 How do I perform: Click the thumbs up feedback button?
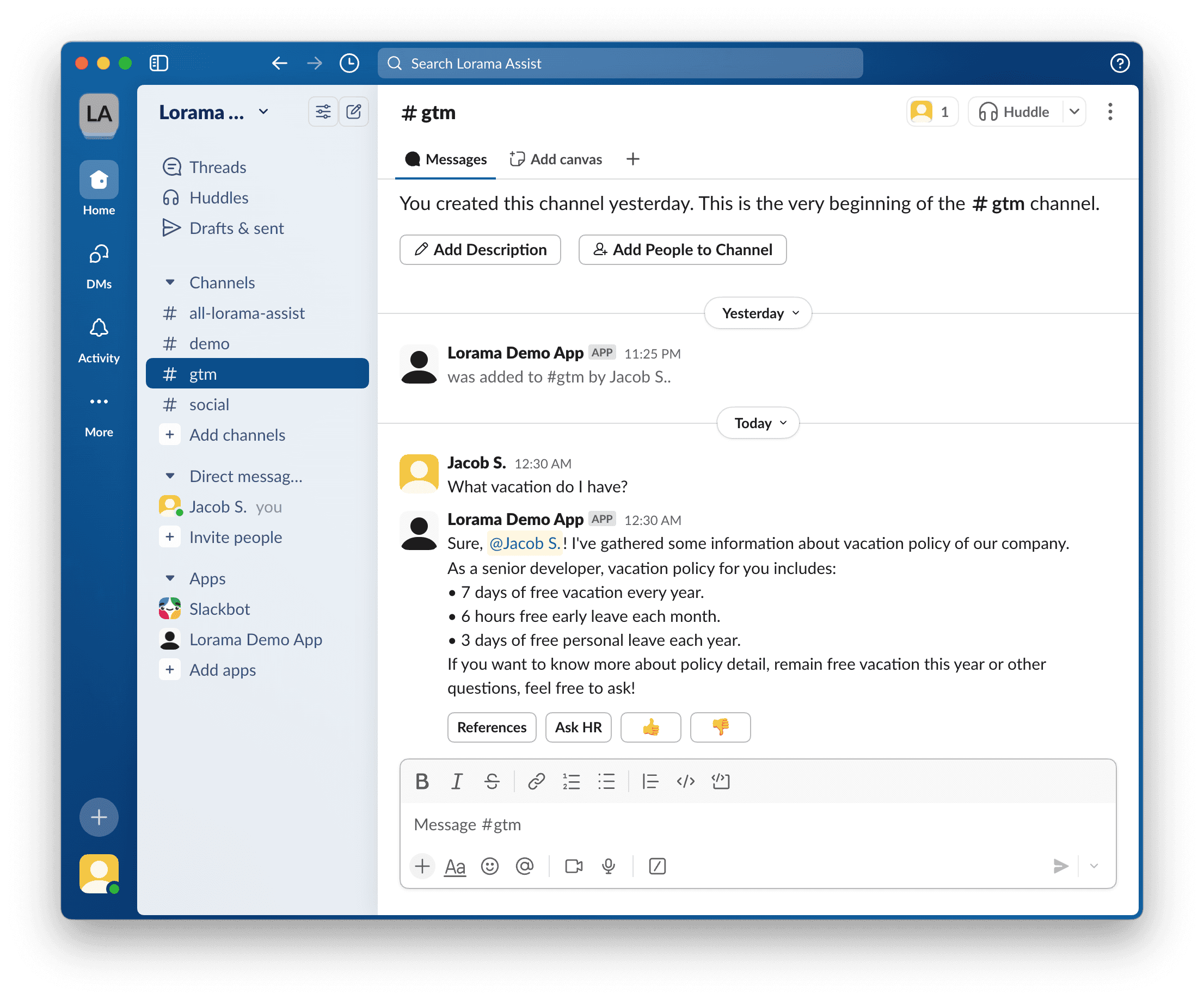(650, 727)
